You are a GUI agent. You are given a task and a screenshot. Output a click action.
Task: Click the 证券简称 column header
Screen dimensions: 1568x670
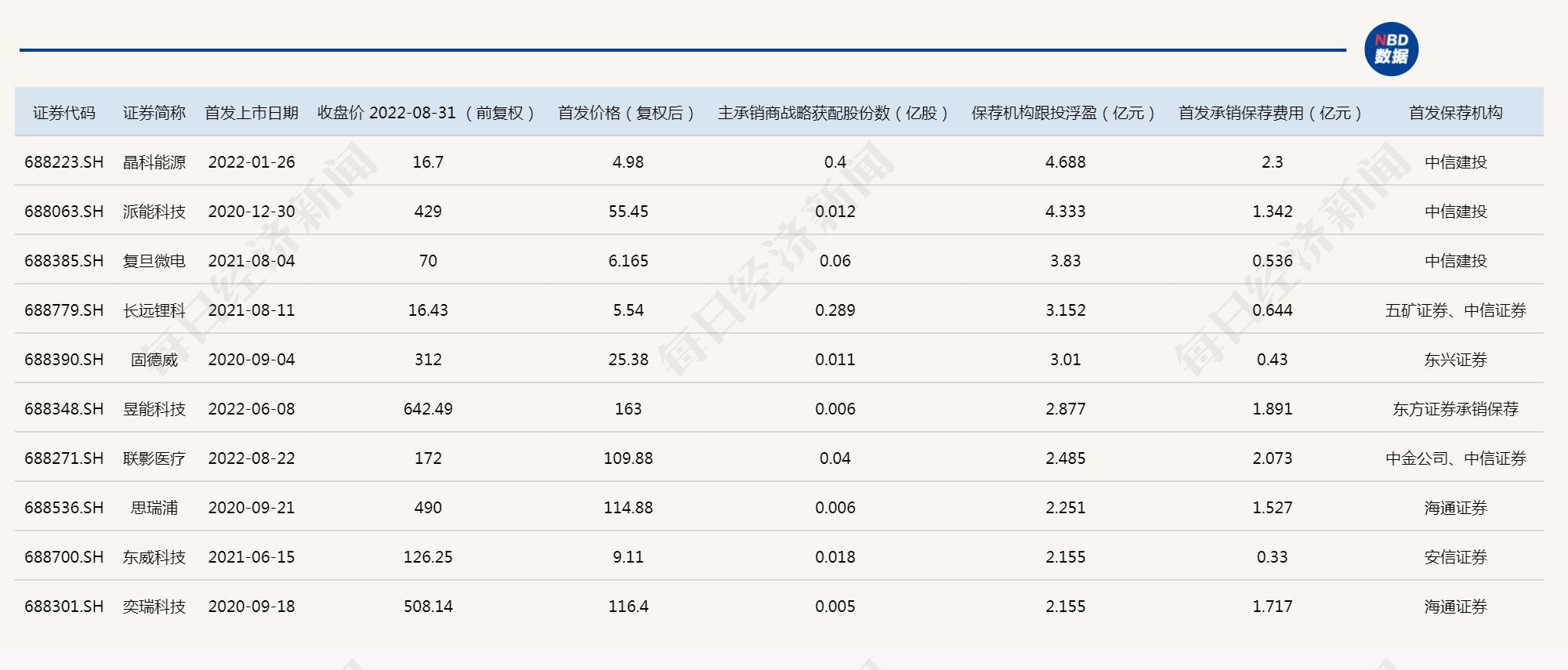(154, 113)
